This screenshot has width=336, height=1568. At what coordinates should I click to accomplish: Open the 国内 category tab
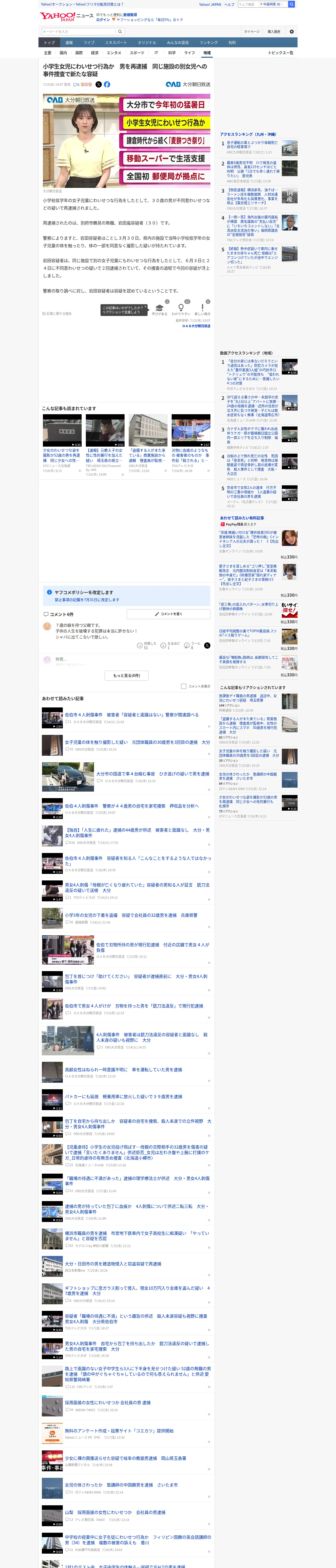click(x=63, y=53)
